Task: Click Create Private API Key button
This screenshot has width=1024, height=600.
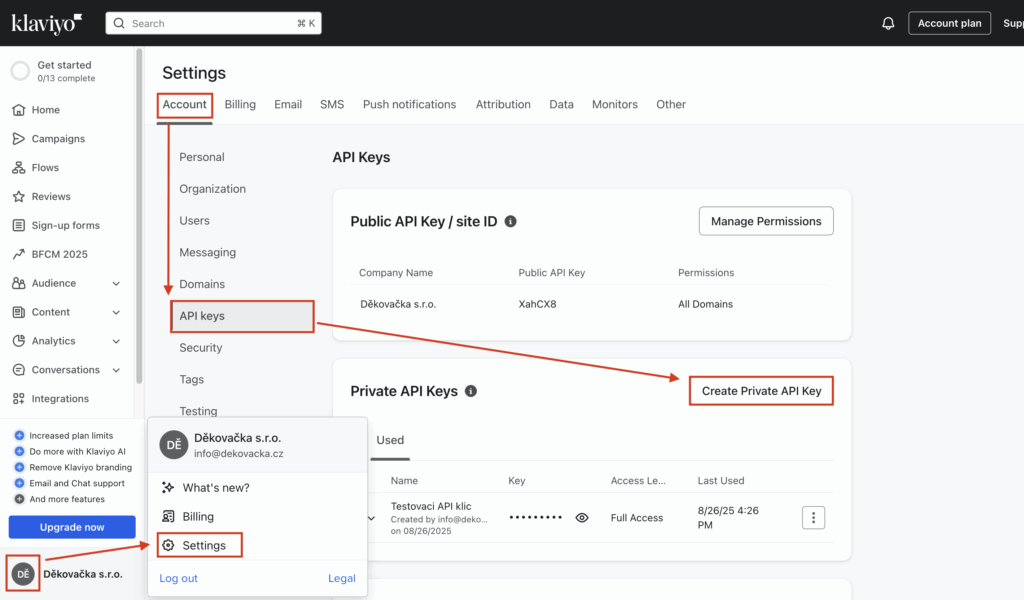Action: (x=761, y=391)
